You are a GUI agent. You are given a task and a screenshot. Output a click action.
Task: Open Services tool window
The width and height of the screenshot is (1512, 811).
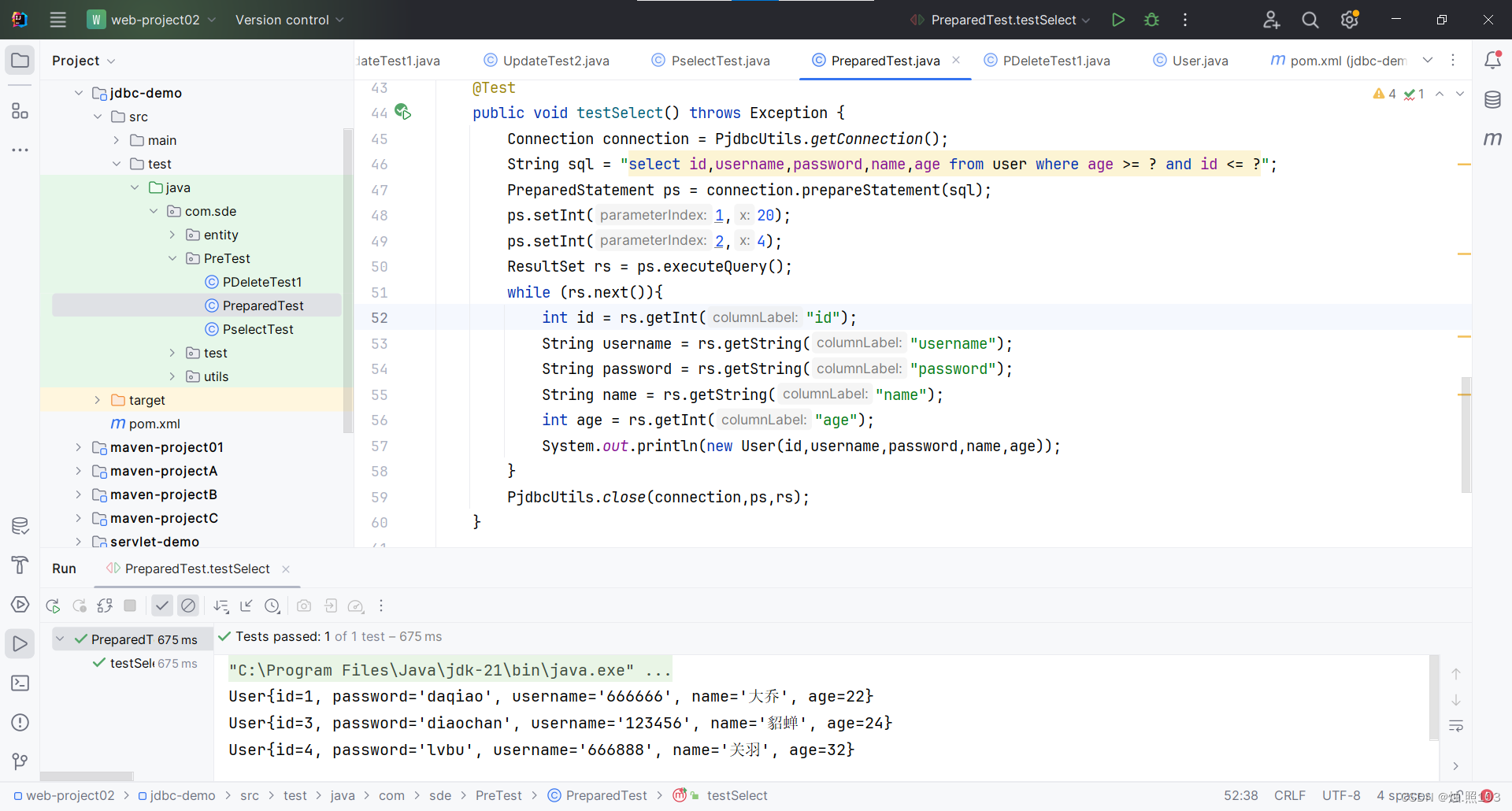tap(20, 605)
